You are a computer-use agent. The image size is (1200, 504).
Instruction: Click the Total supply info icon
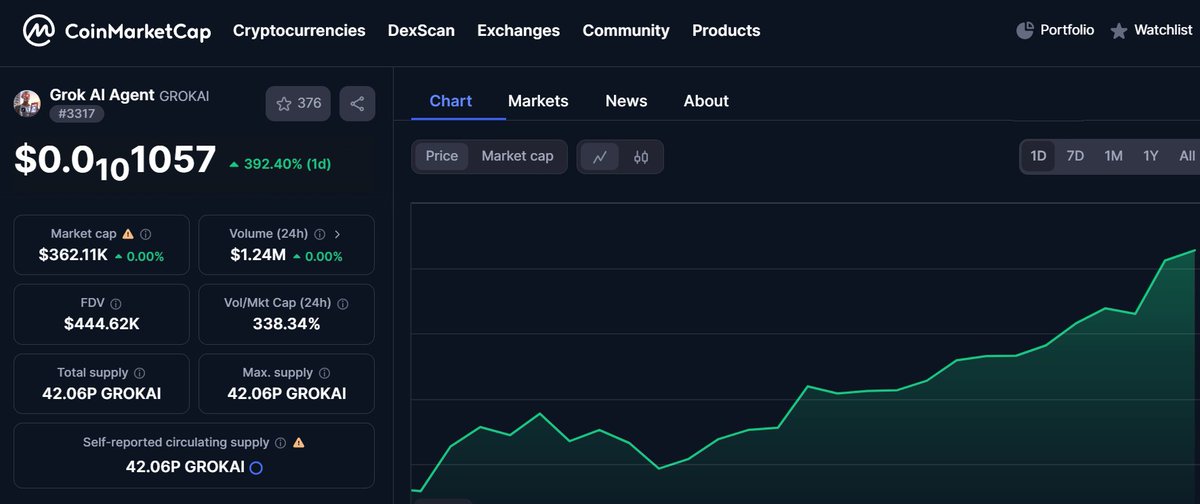point(139,372)
